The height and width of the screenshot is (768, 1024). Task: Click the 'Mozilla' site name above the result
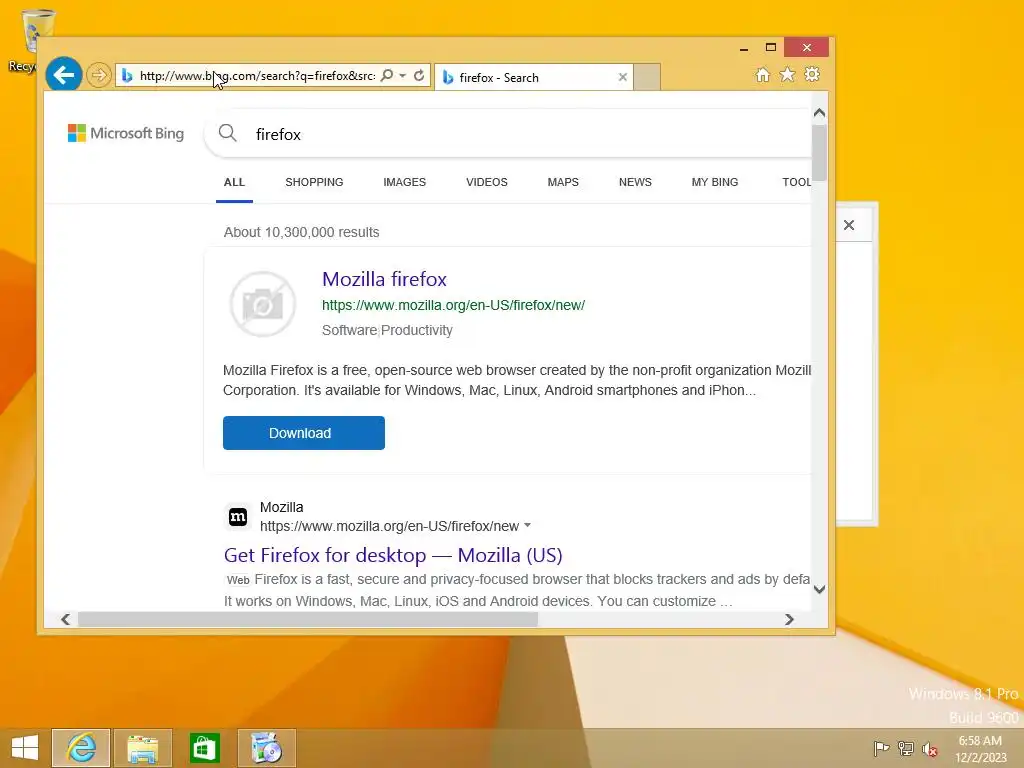281,507
